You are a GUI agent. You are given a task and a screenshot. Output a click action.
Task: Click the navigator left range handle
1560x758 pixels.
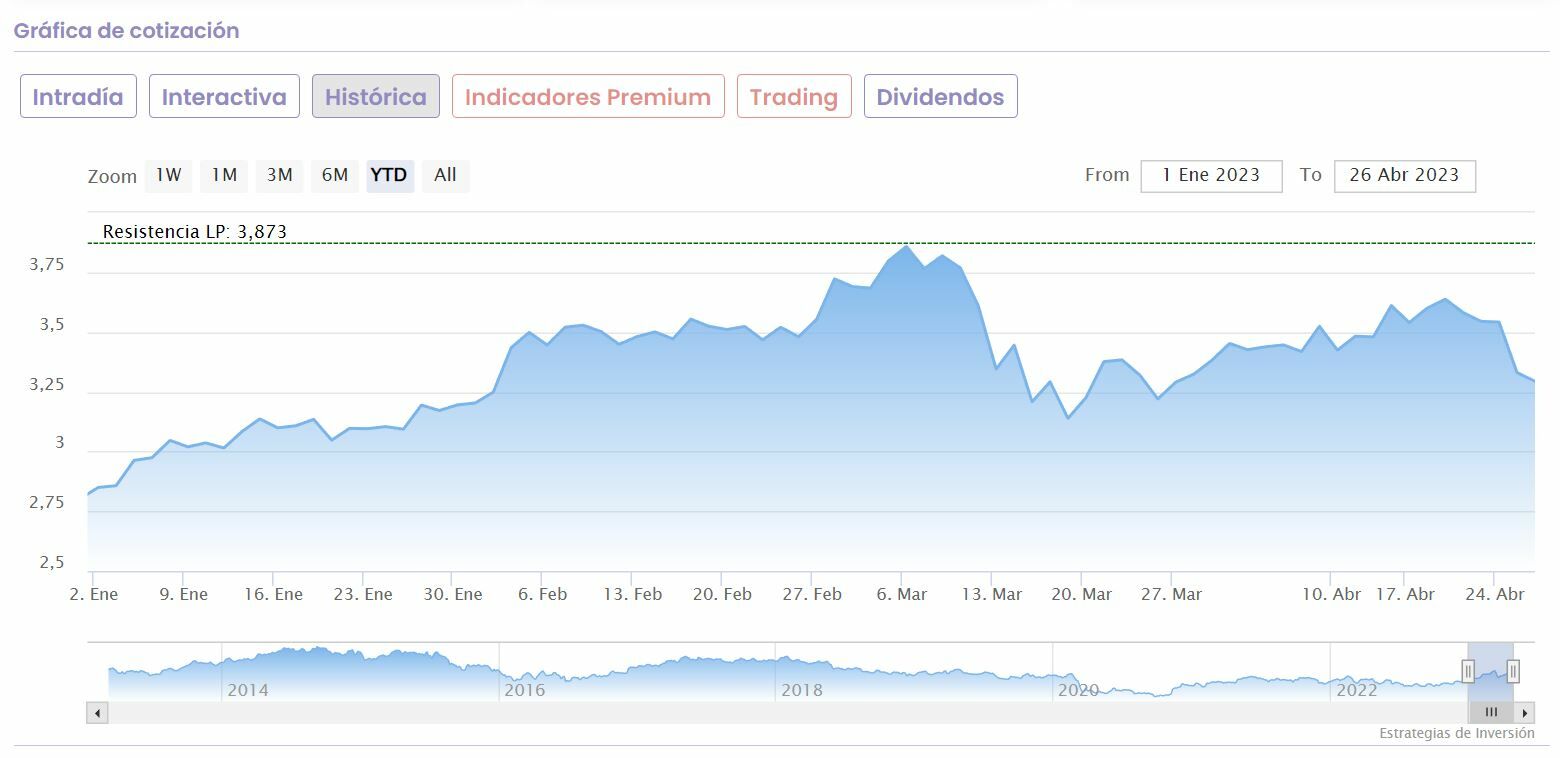tap(1468, 671)
